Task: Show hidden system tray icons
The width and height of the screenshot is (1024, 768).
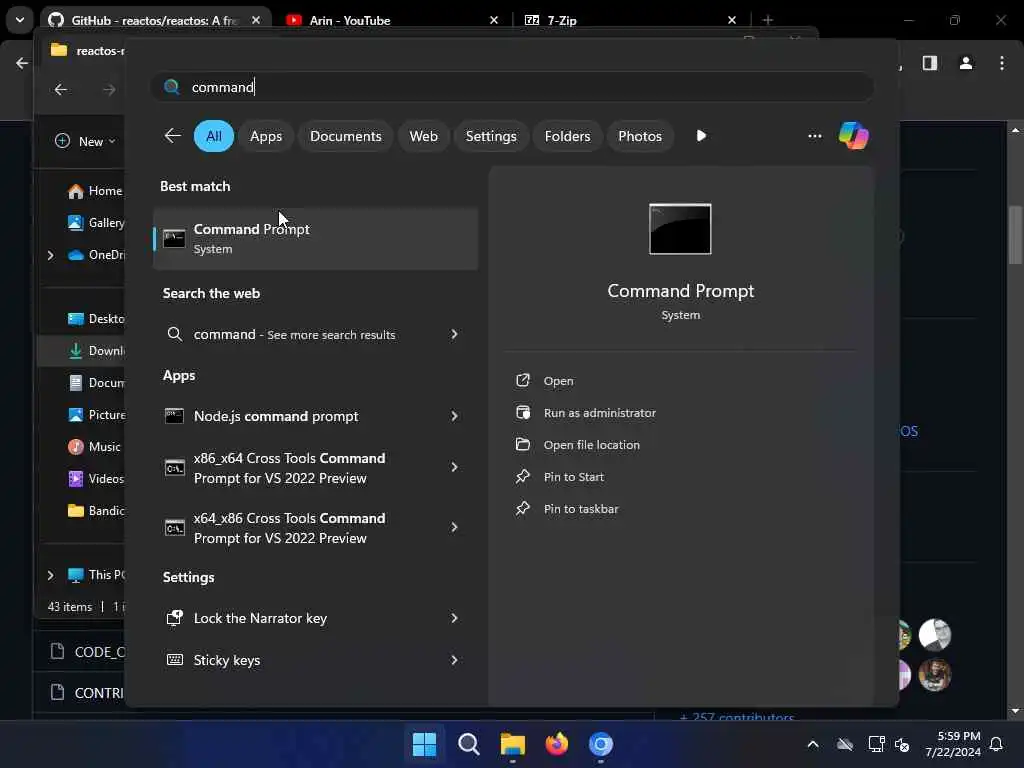Action: [x=812, y=744]
